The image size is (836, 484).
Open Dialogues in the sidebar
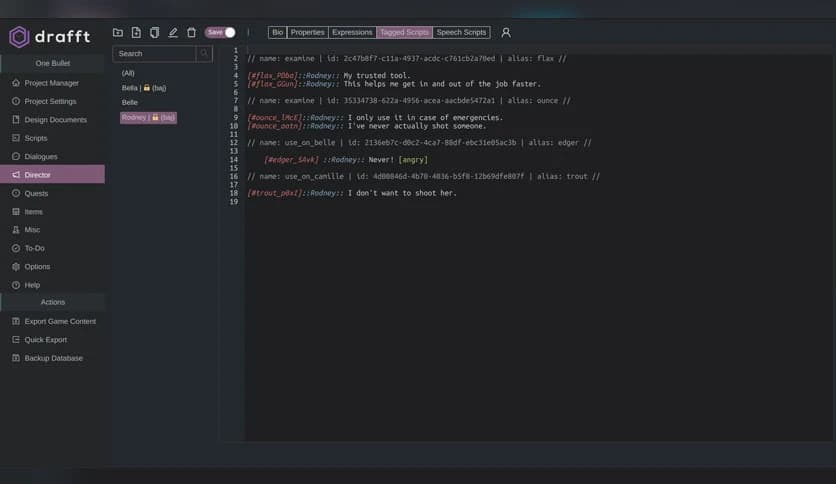[x=52, y=157]
